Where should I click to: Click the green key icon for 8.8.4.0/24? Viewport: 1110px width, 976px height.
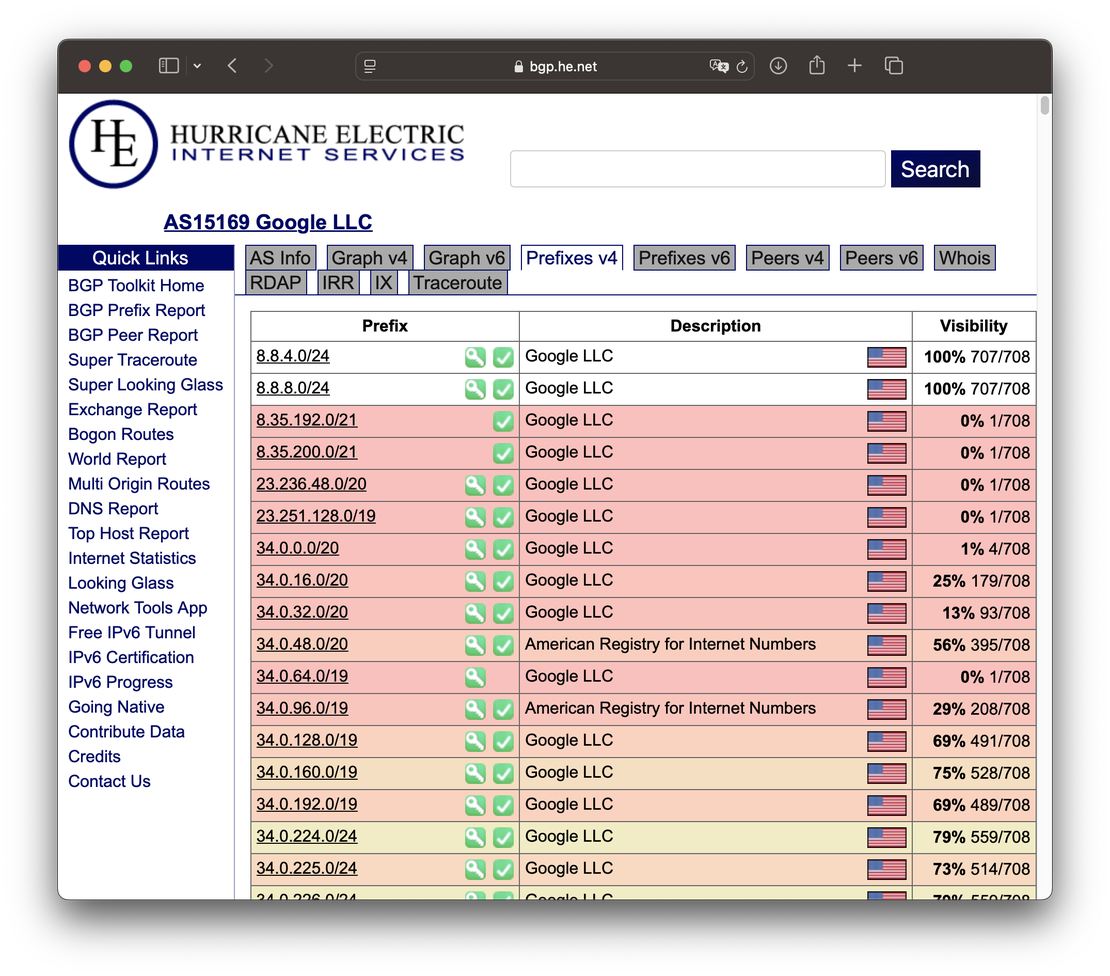(475, 357)
